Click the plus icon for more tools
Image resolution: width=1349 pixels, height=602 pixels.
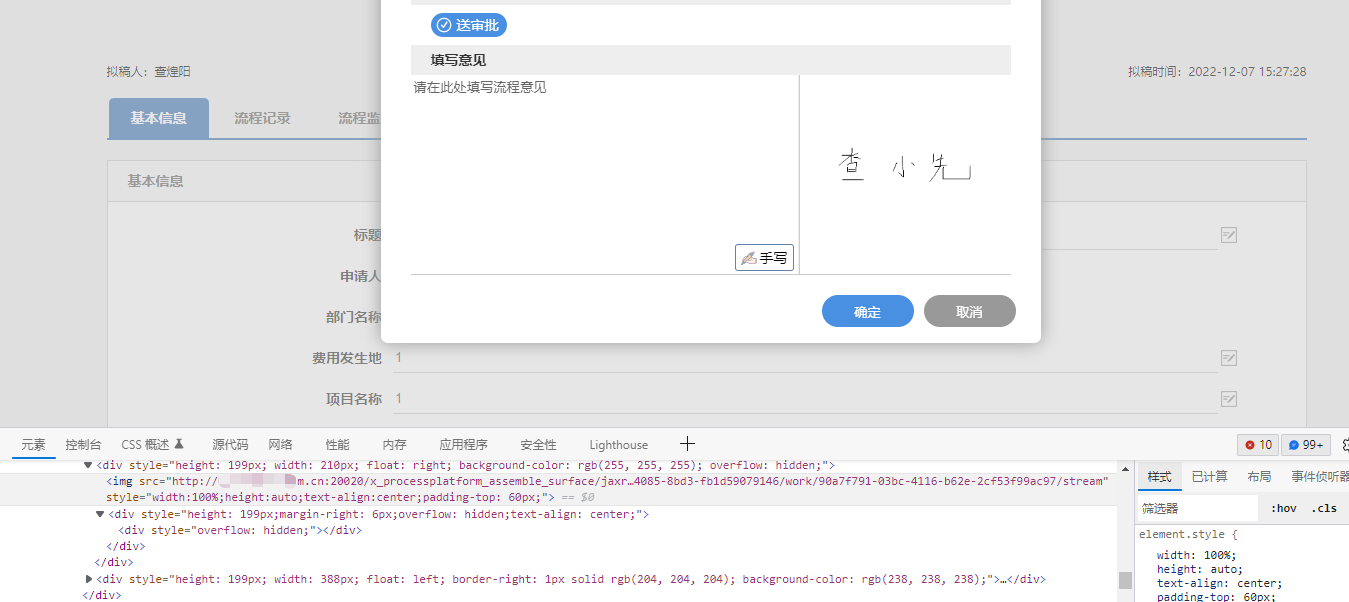687,444
